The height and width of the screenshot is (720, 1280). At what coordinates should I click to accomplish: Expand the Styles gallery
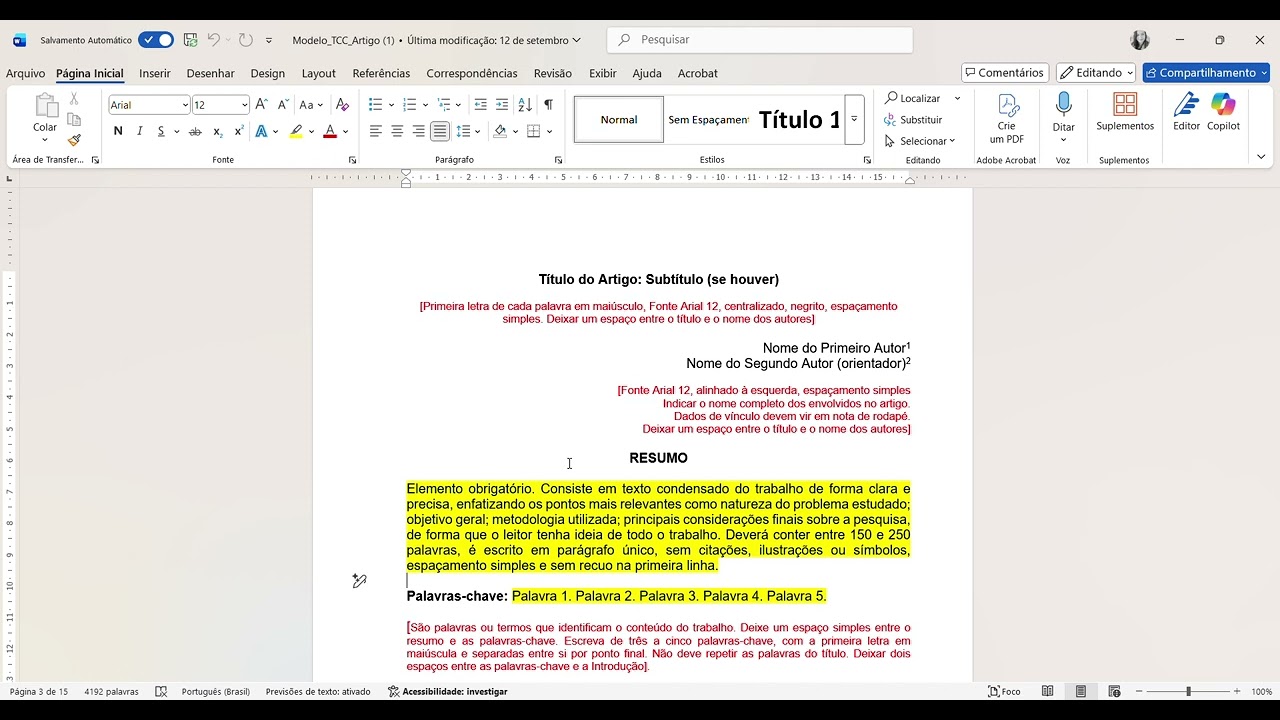pyautogui.click(x=854, y=120)
